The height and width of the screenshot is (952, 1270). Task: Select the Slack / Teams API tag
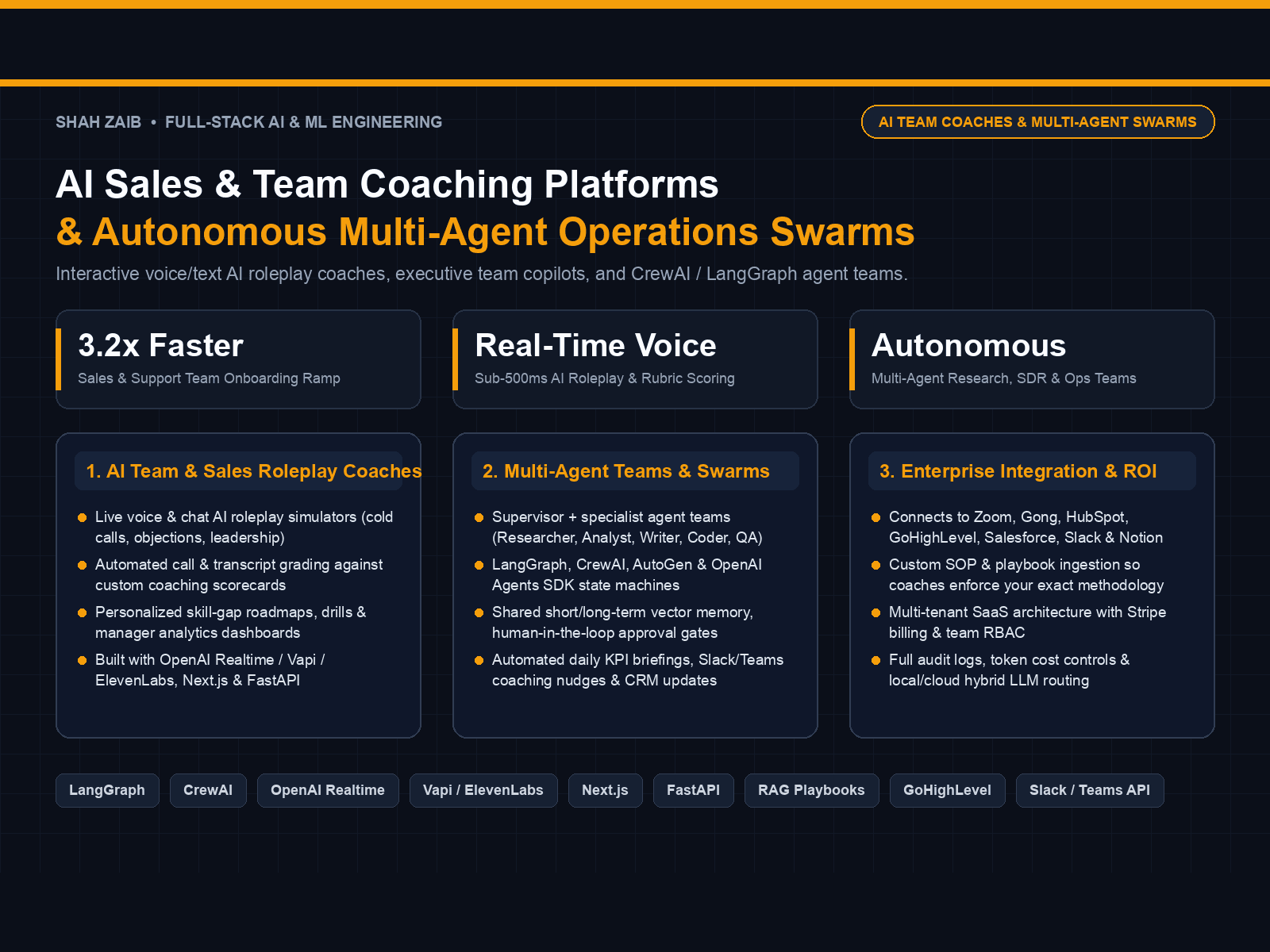pos(1090,790)
